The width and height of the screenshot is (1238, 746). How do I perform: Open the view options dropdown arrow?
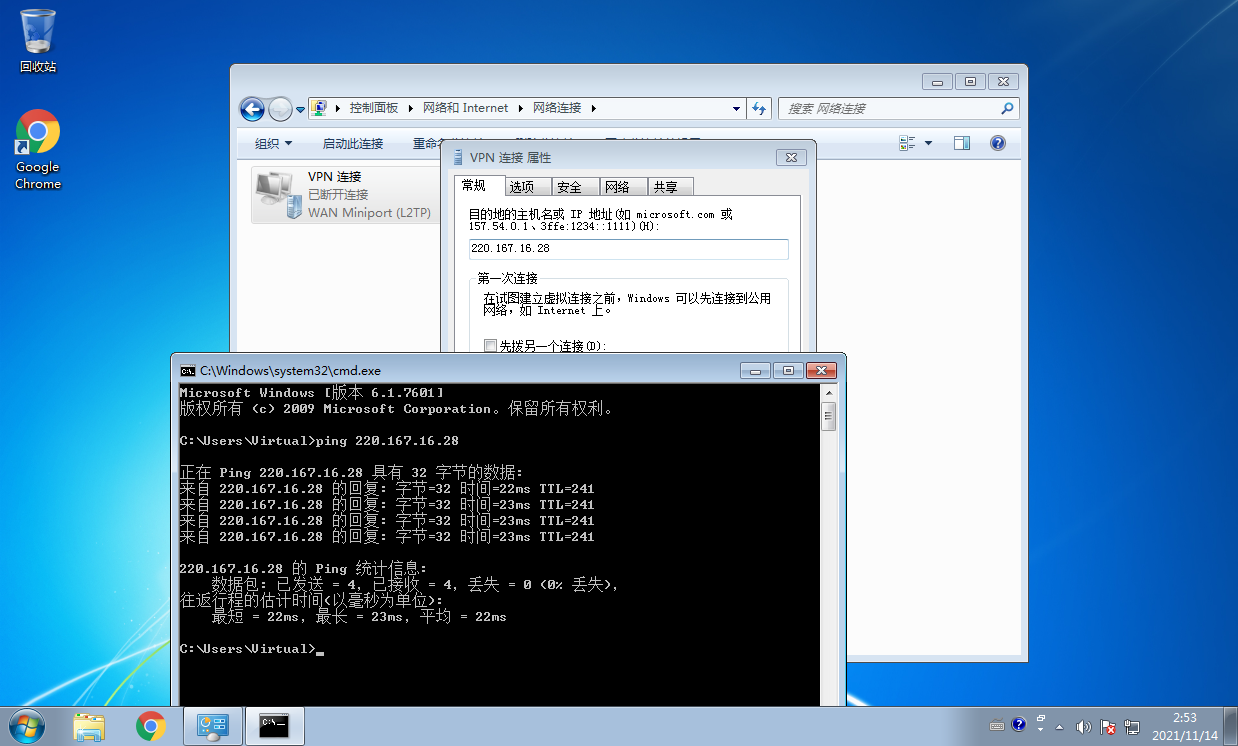pyautogui.click(x=928, y=143)
